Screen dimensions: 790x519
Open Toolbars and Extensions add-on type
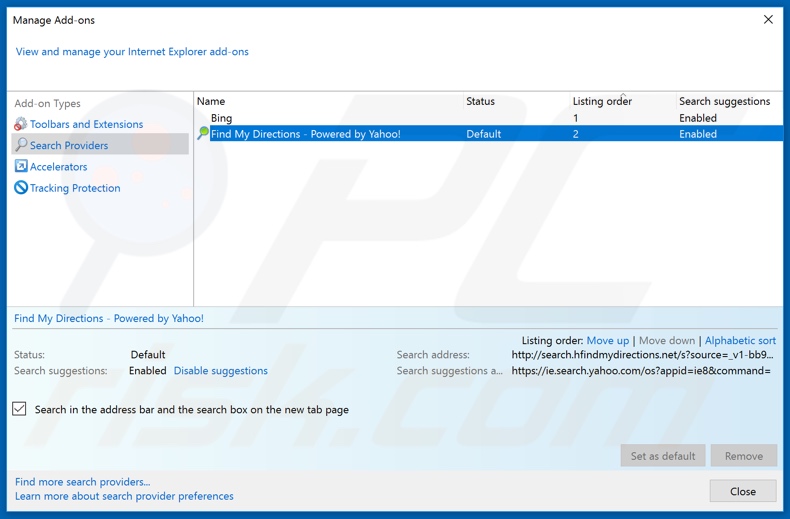pyautogui.click(x=86, y=124)
